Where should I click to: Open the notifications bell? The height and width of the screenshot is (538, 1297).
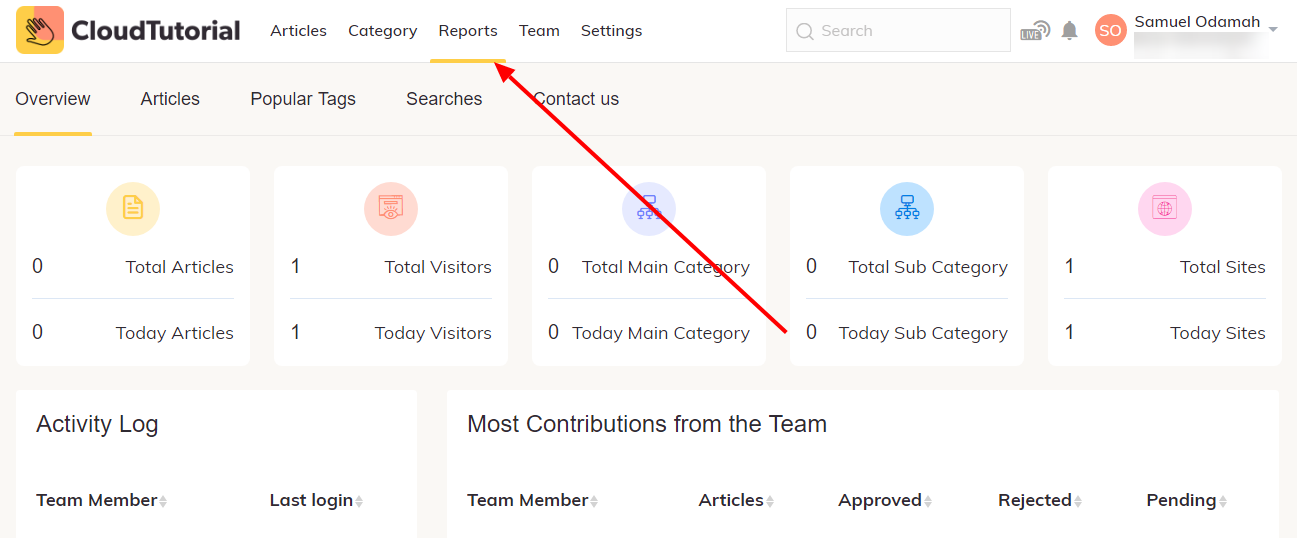(1070, 31)
